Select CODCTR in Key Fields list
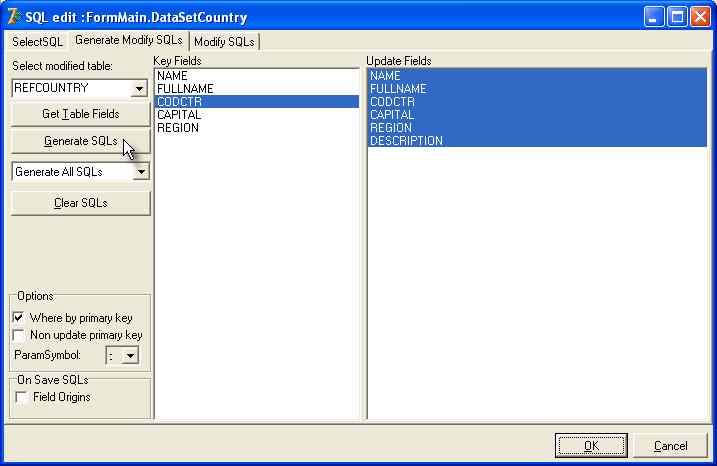The height and width of the screenshot is (466, 717). 257,102
